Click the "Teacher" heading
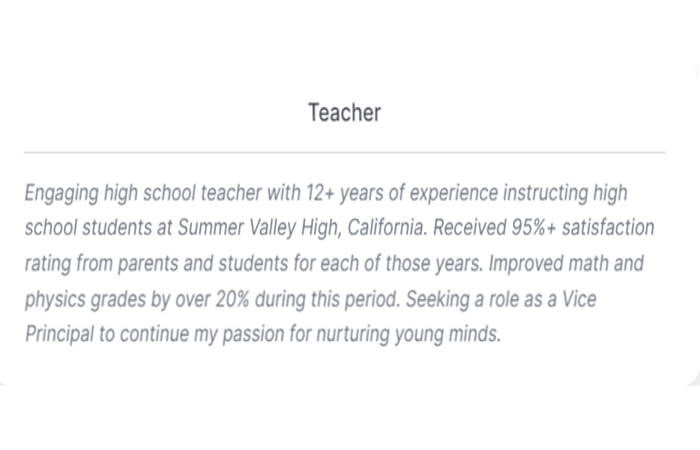Viewport: 700px width, 450px height. coord(344,112)
